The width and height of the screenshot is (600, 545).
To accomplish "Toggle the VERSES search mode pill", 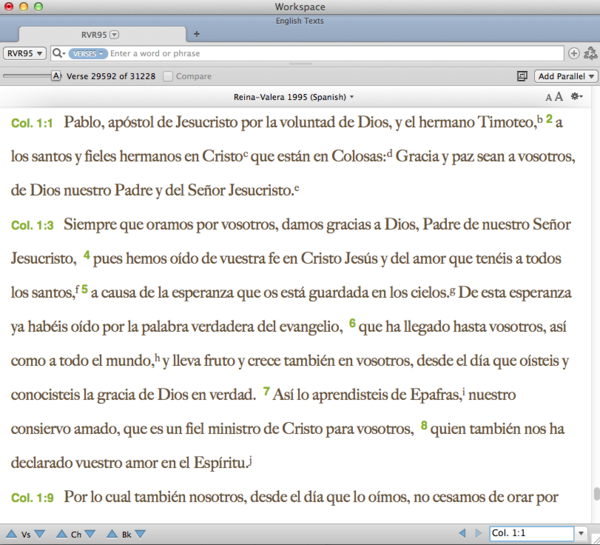I will 88,53.
